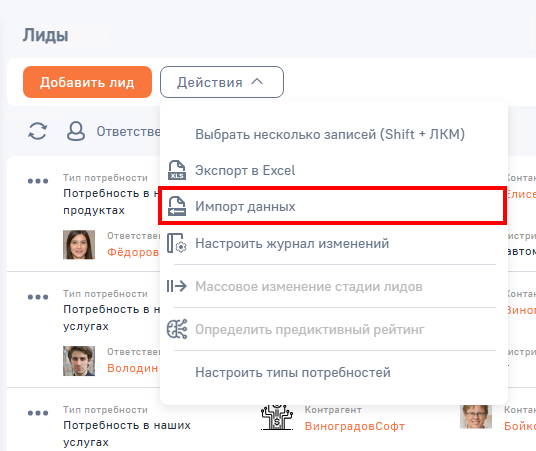536x451 pixels.
Task: Choose Выбрать несколько записей (Shift + ЛКМ)
Action: 330,134
